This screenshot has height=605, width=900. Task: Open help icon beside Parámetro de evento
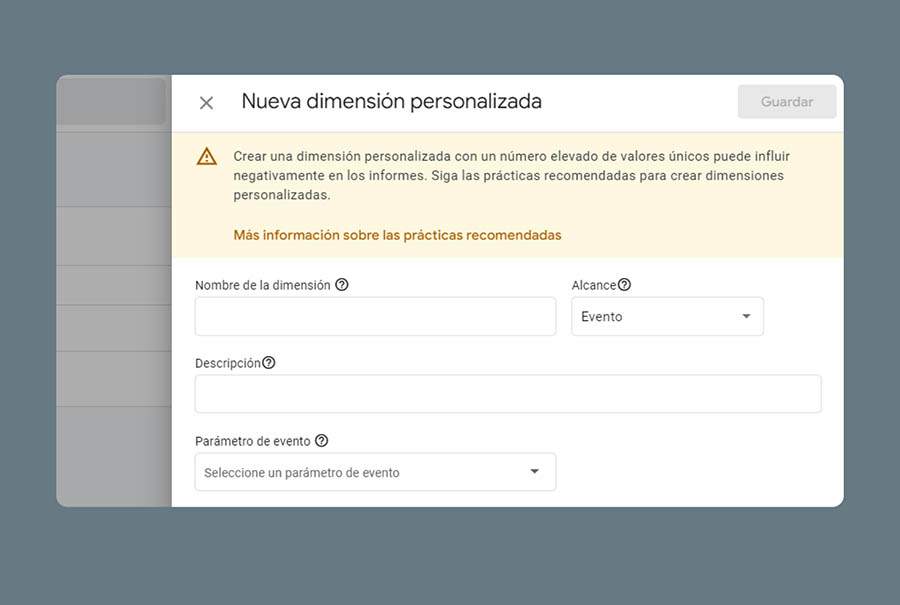click(321, 441)
